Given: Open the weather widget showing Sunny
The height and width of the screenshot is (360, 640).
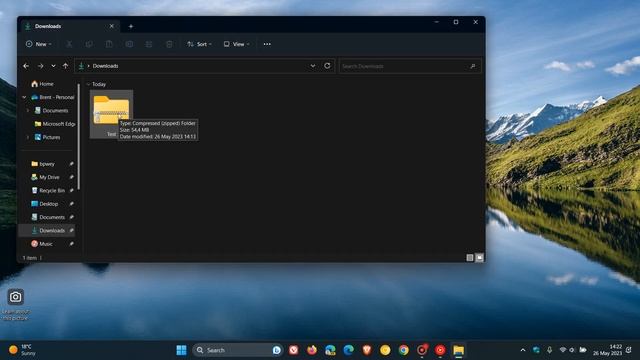Looking at the screenshot, I should click(22, 350).
